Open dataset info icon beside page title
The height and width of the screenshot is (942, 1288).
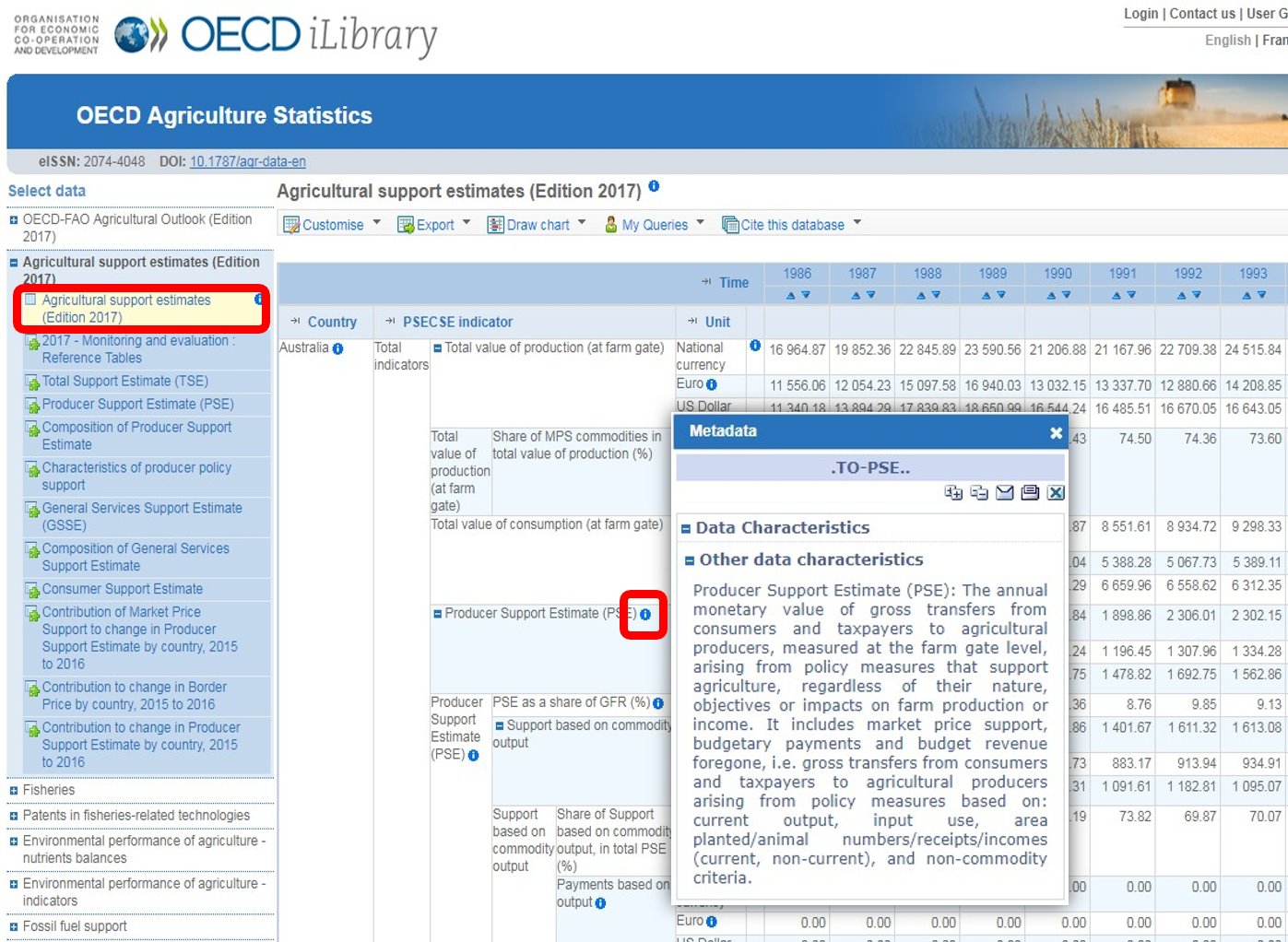pos(654,186)
